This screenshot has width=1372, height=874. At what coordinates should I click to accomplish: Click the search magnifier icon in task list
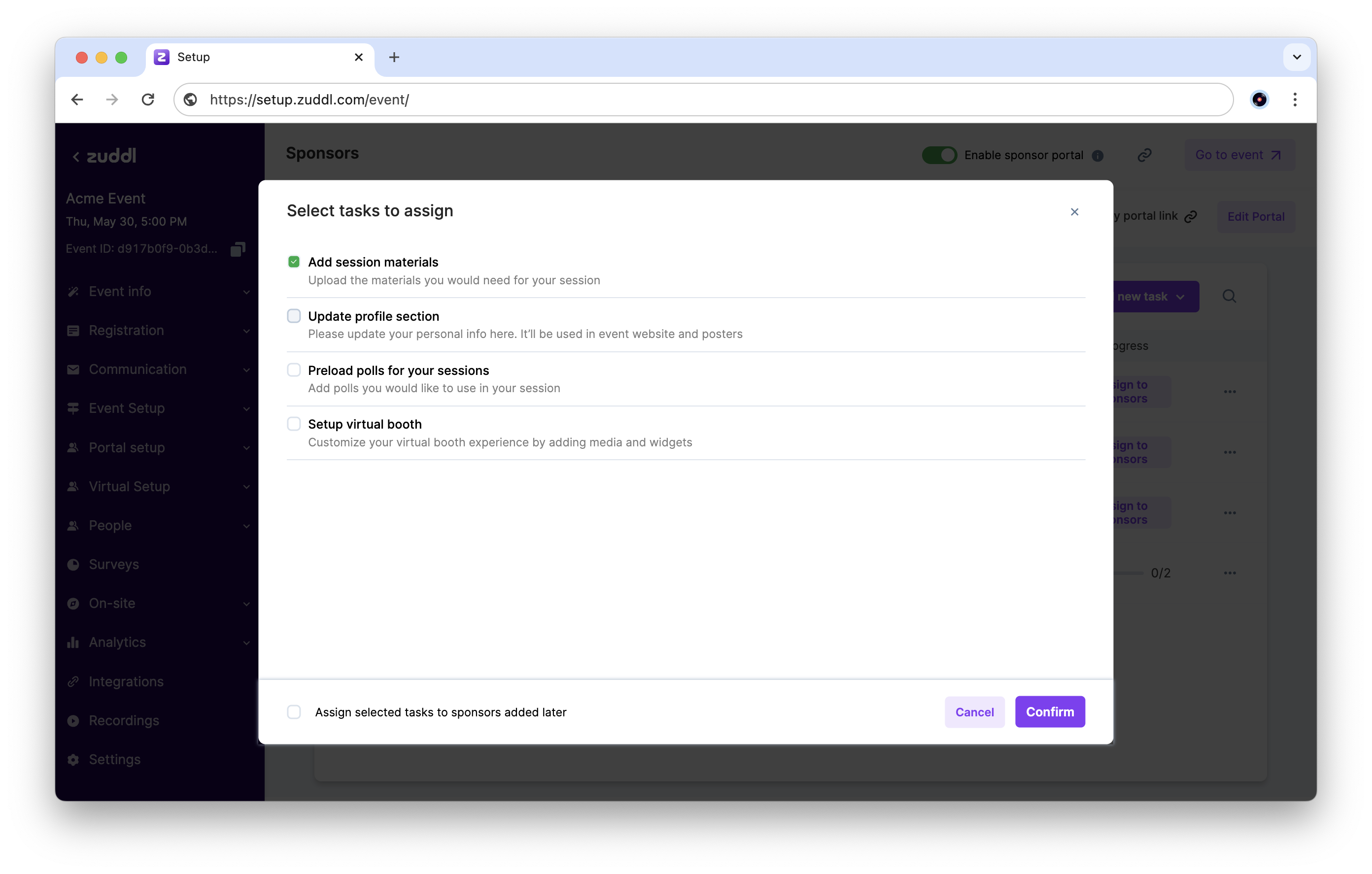coord(1229,296)
